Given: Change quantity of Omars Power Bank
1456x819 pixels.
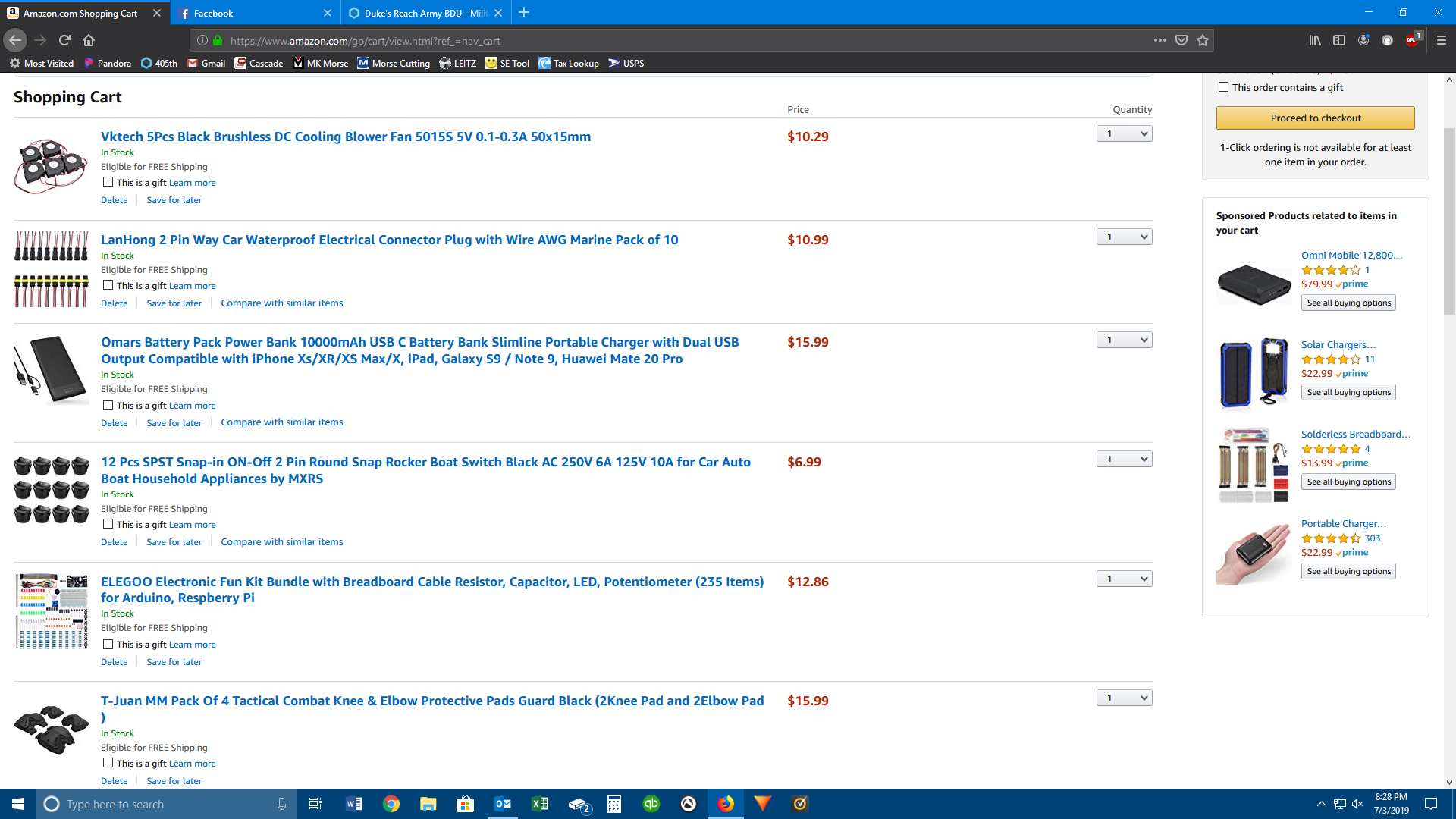Looking at the screenshot, I should [1124, 340].
